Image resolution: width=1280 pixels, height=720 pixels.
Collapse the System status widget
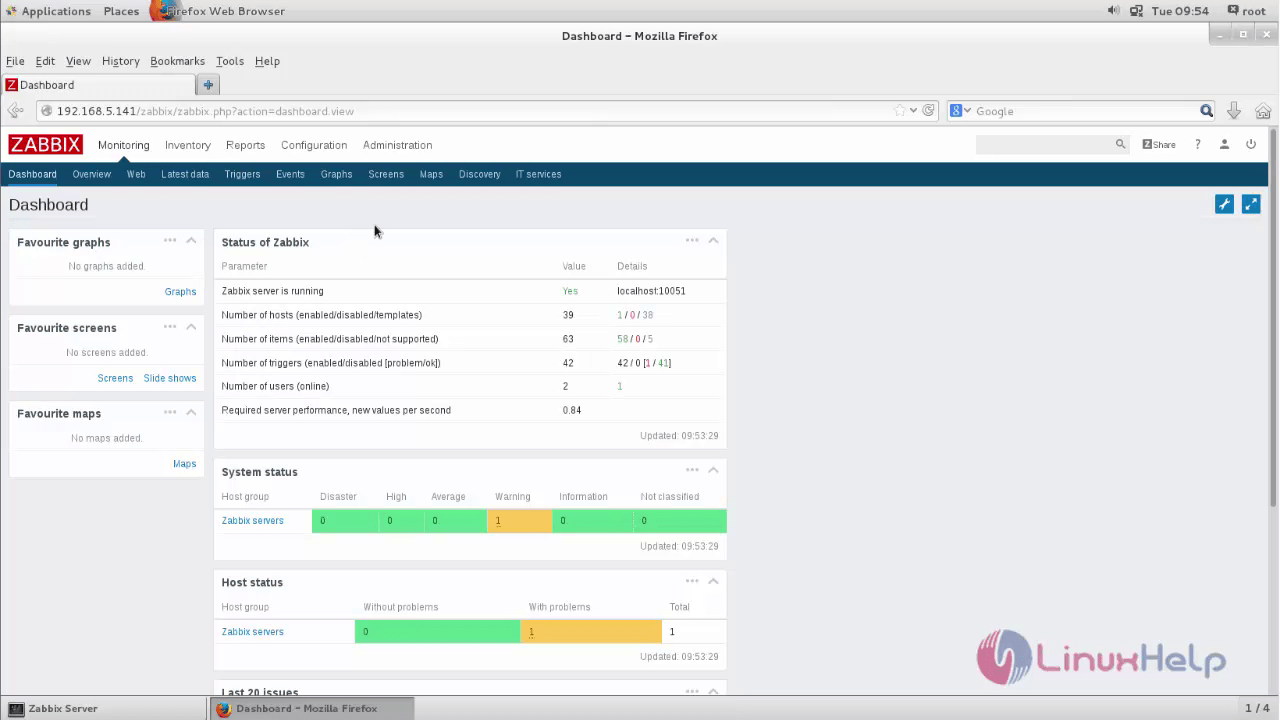(713, 470)
